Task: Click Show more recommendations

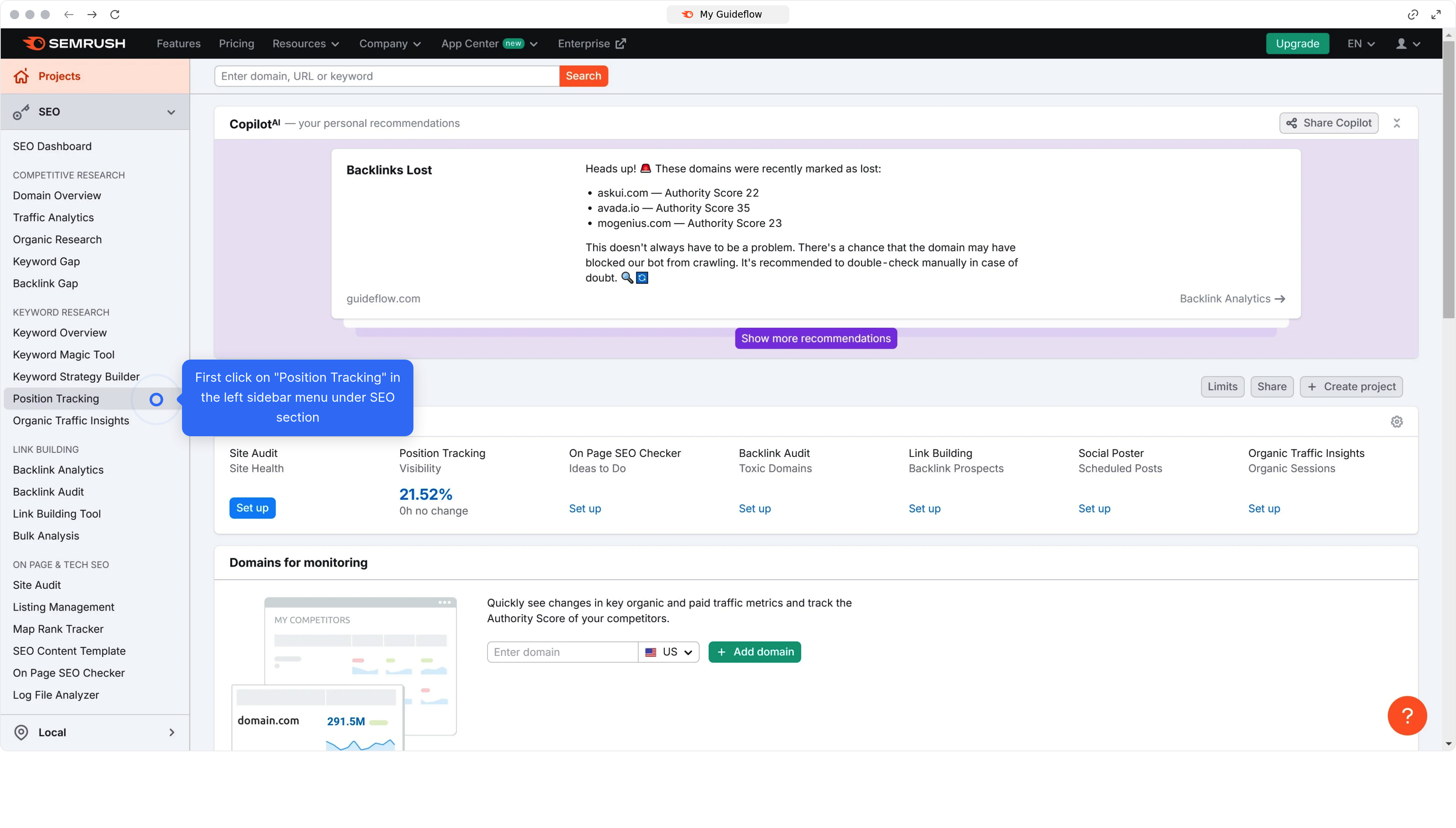Action: pyautogui.click(x=815, y=338)
